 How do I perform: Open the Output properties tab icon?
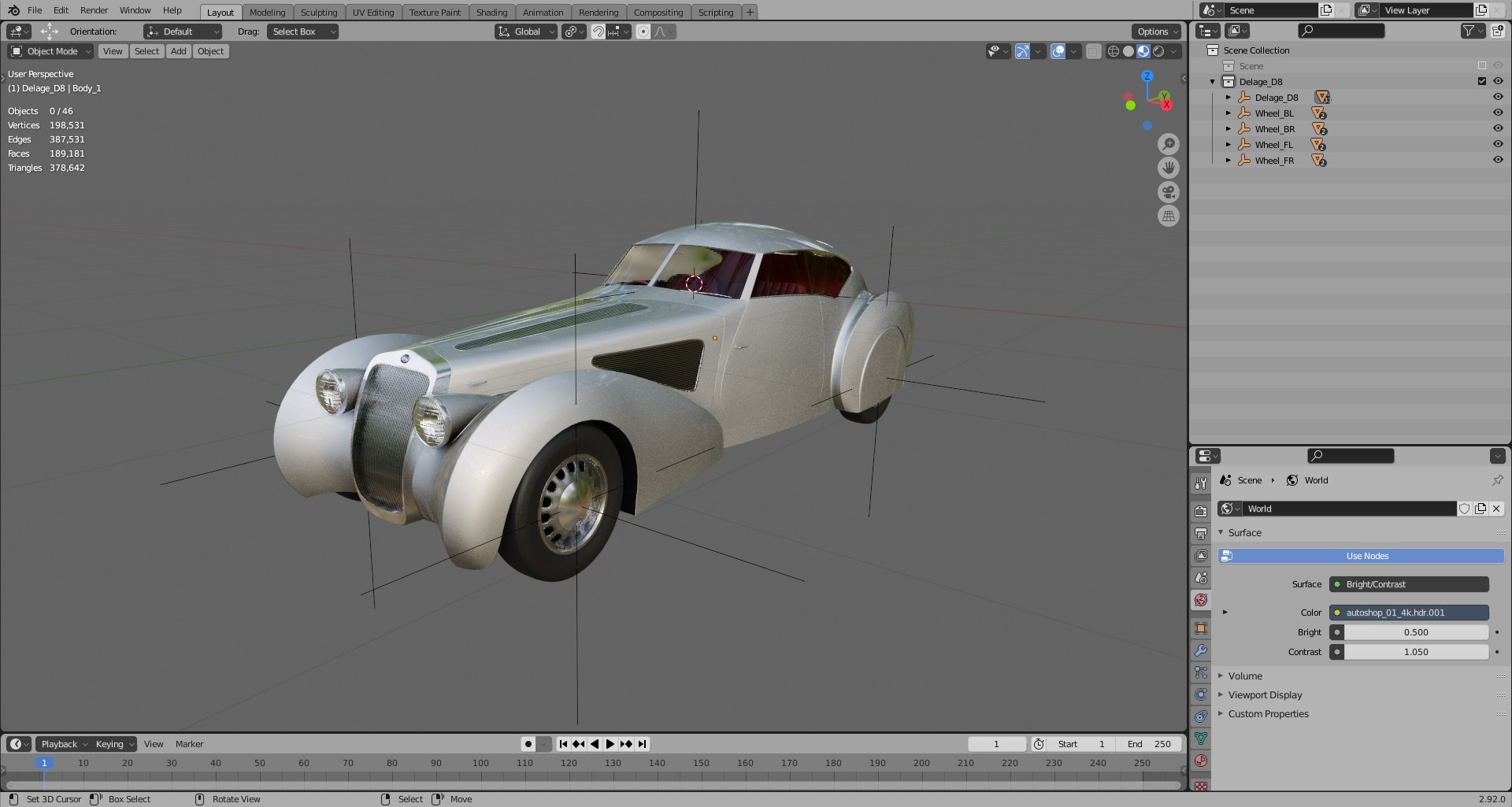tap(1200, 534)
